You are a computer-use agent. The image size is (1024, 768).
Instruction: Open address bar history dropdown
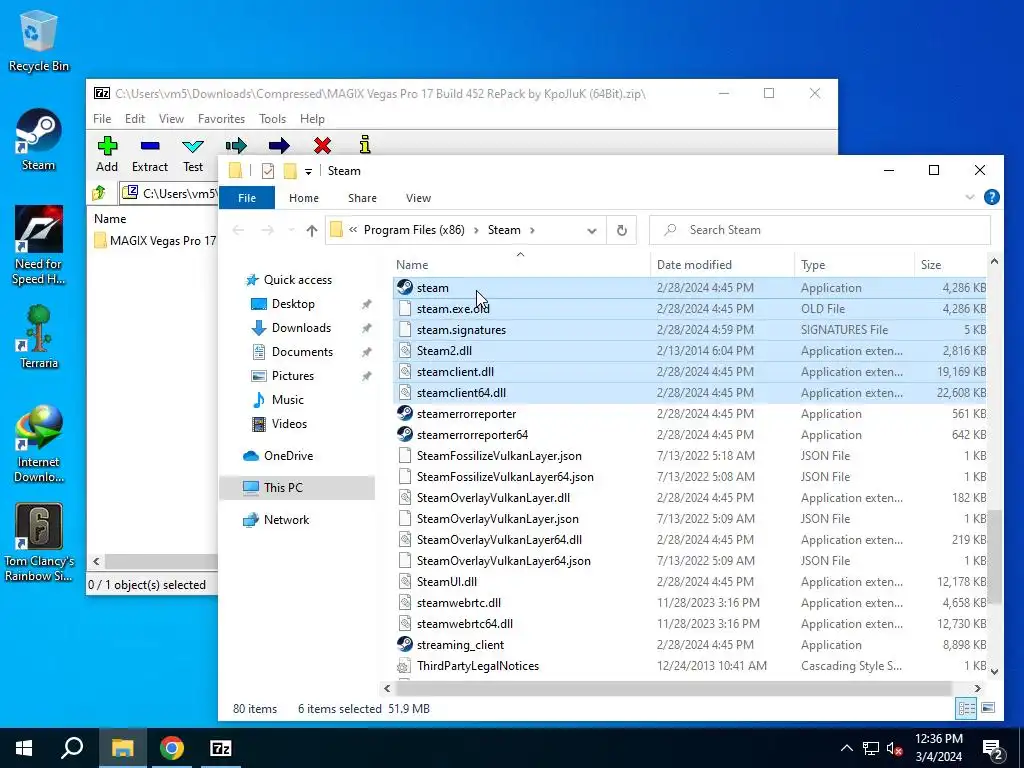click(x=592, y=231)
